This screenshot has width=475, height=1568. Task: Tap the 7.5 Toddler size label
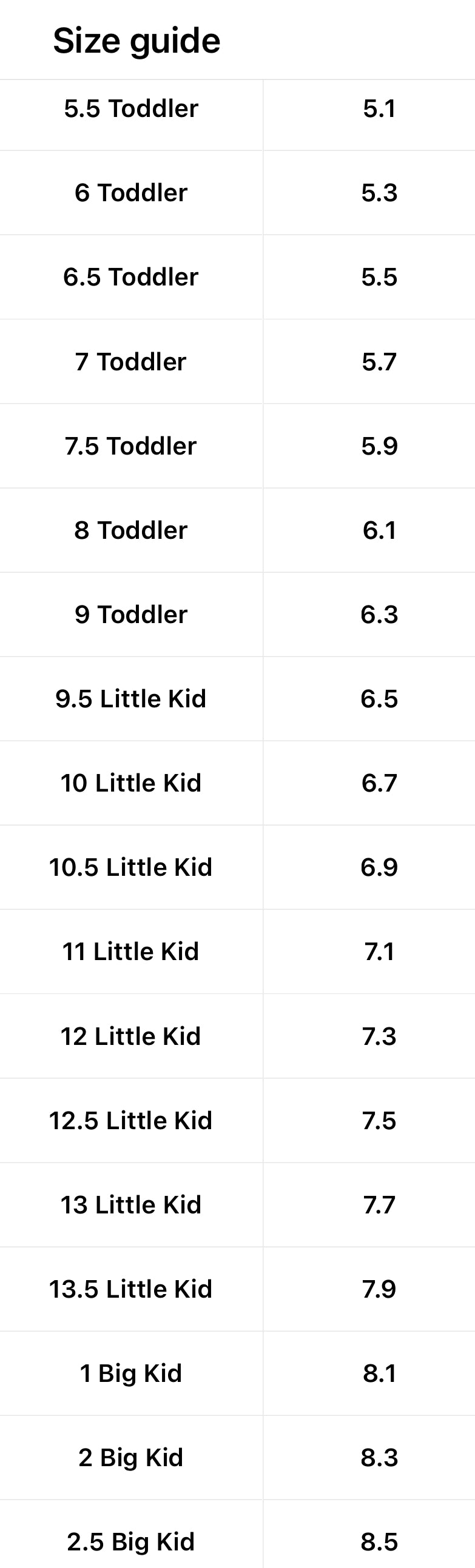[x=131, y=446]
